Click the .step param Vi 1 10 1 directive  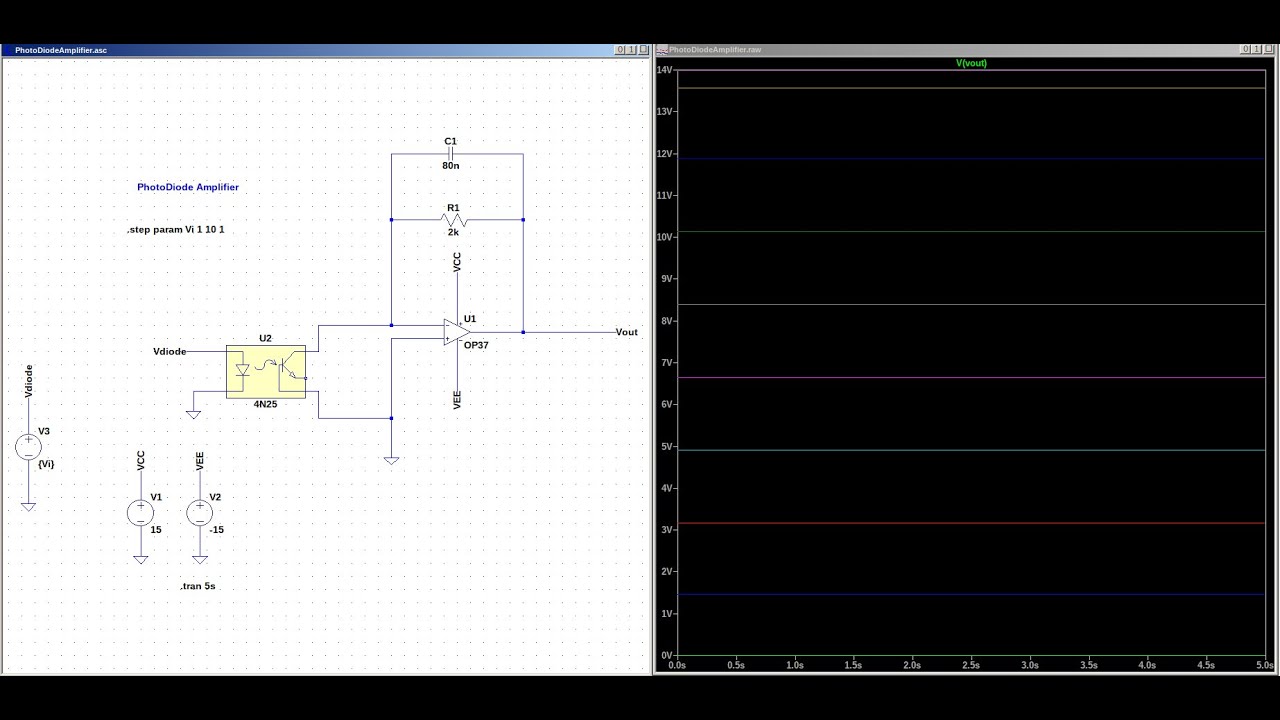coord(176,230)
